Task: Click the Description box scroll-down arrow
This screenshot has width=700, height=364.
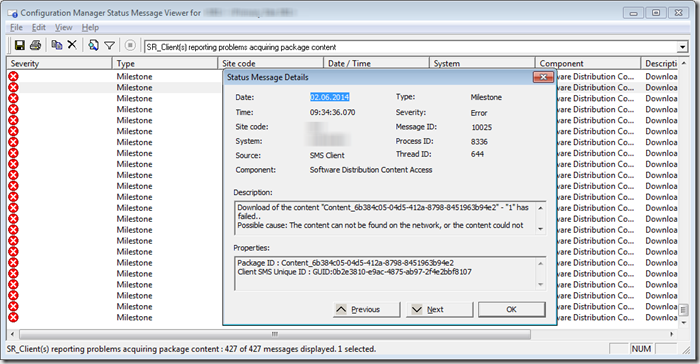Action: 540,229
